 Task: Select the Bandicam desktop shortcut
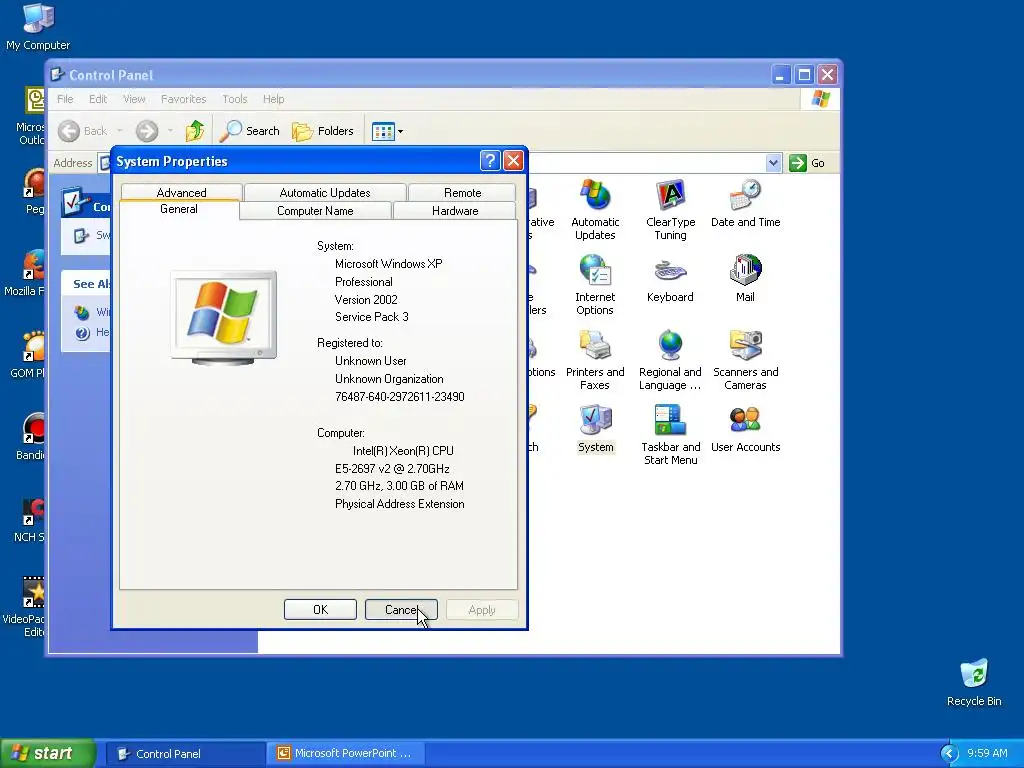[x=31, y=437]
